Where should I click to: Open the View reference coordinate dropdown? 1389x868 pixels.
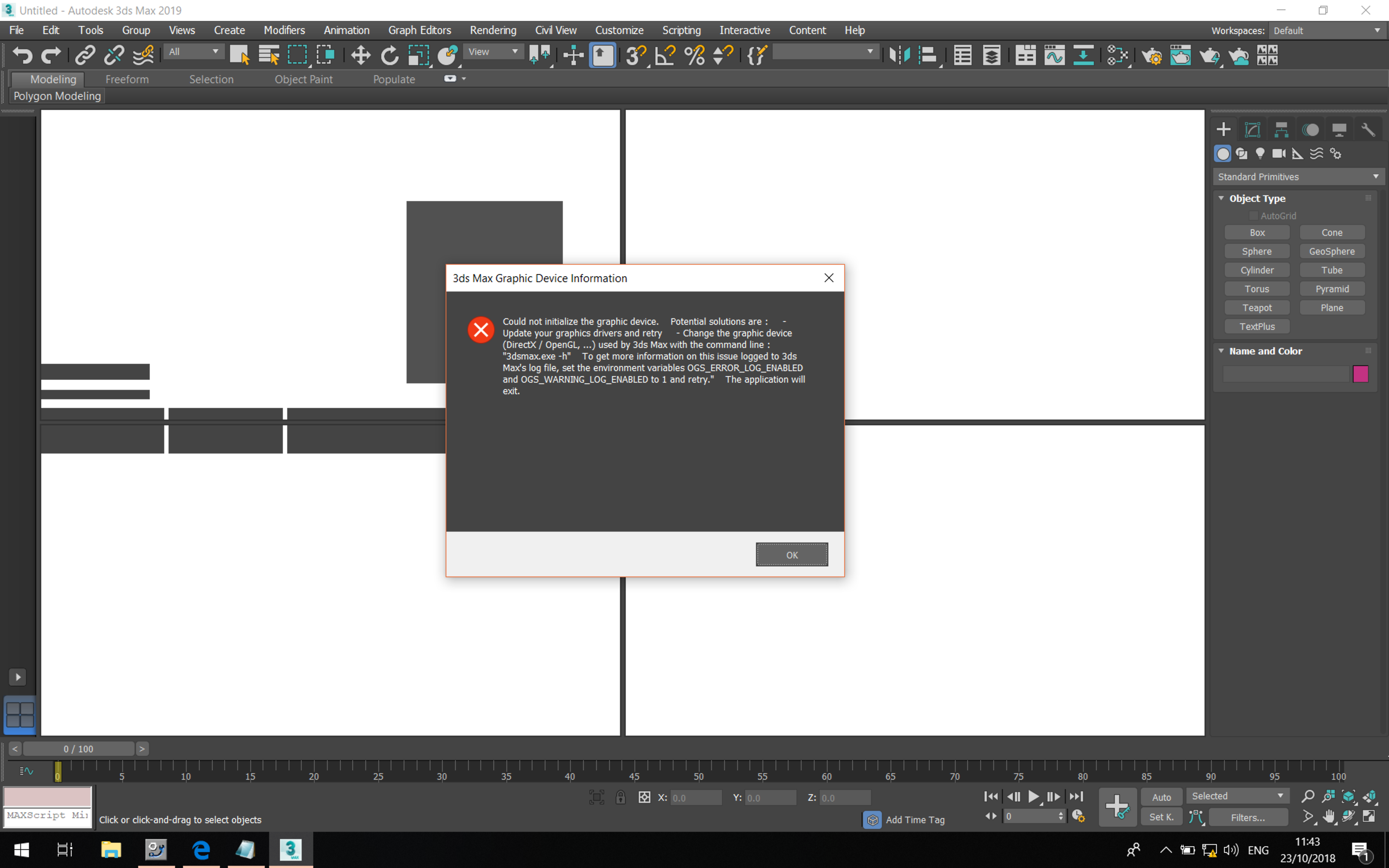(x=493, y=52)
